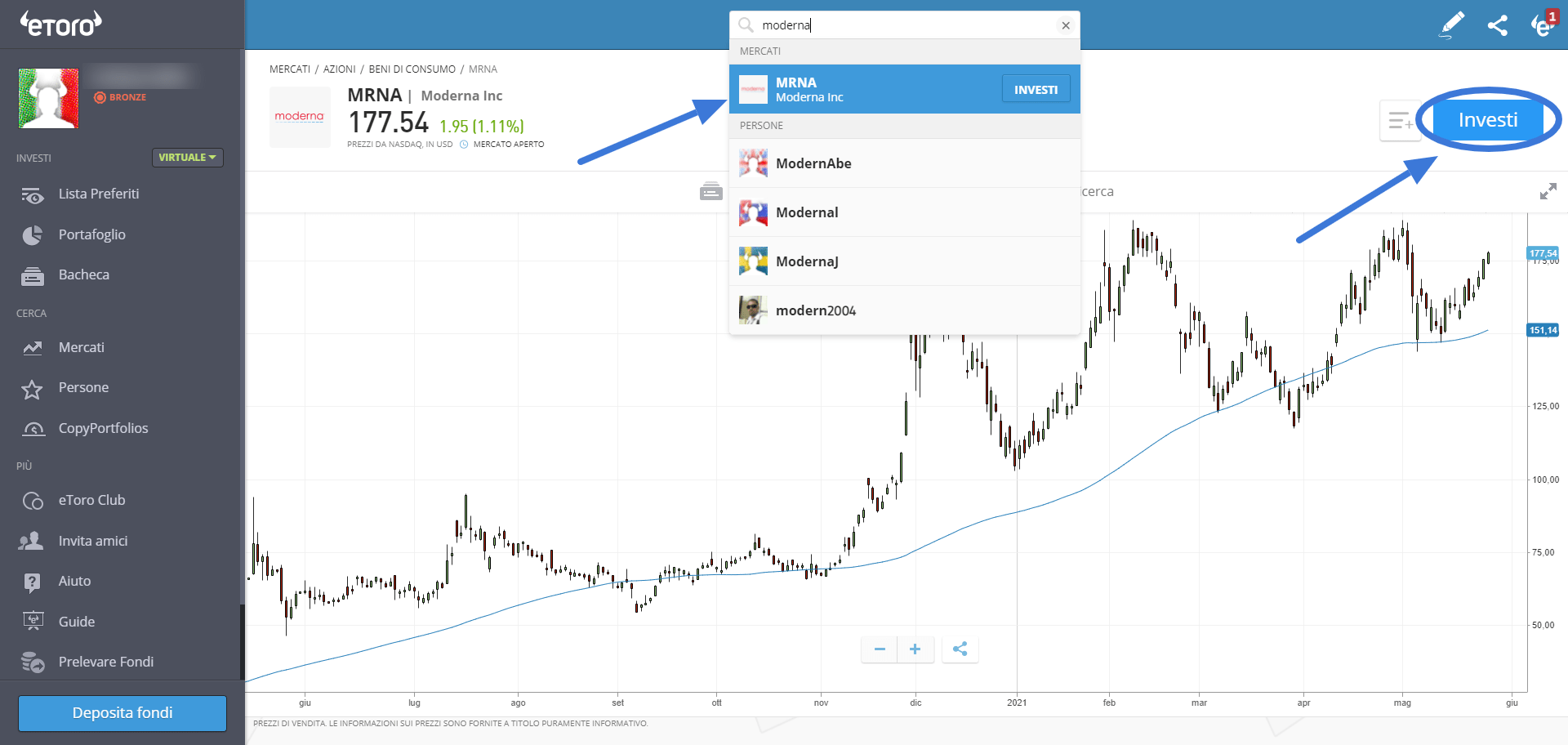Click the Deposita fondi button
The width and height of the screenshot is (1568, 745).
(122, 713)
